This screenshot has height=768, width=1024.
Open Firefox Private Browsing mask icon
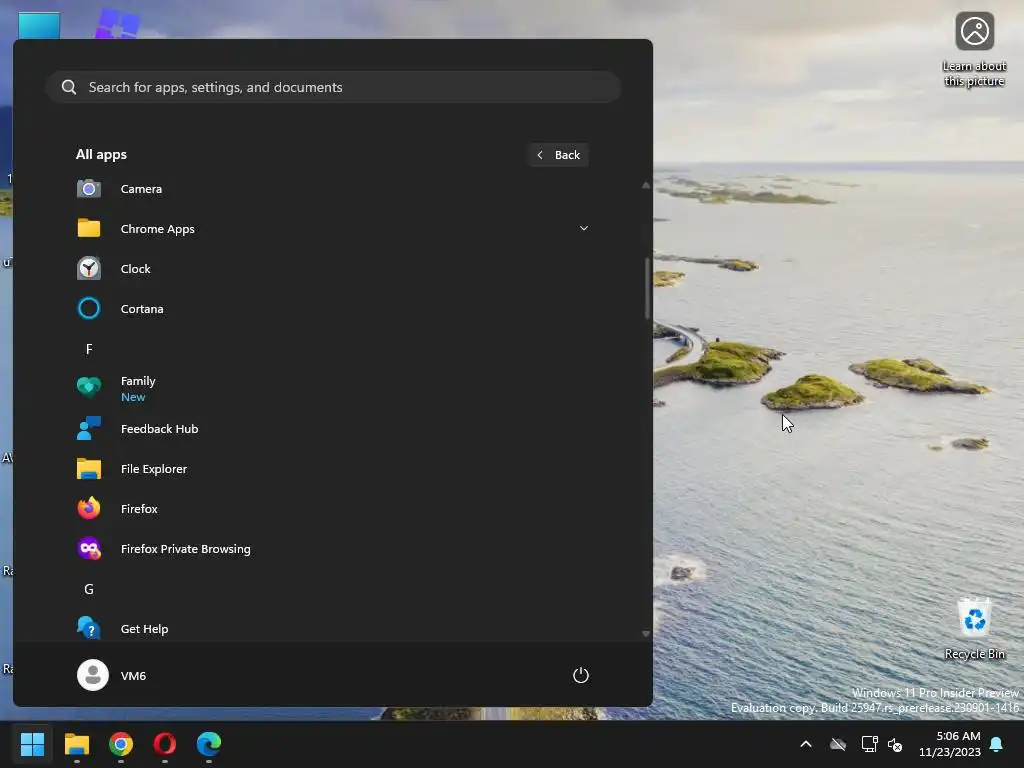(x=89, y=549)
